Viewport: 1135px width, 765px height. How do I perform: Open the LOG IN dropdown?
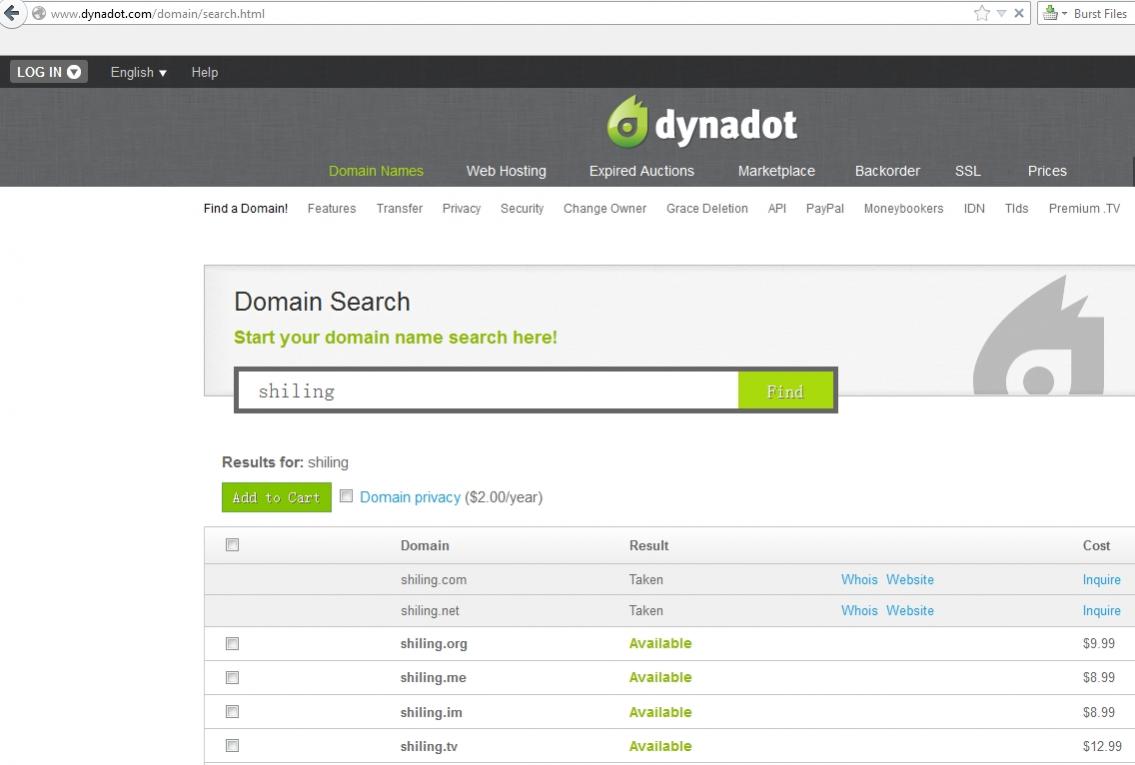pyautogui.click(x=48, y=72)
